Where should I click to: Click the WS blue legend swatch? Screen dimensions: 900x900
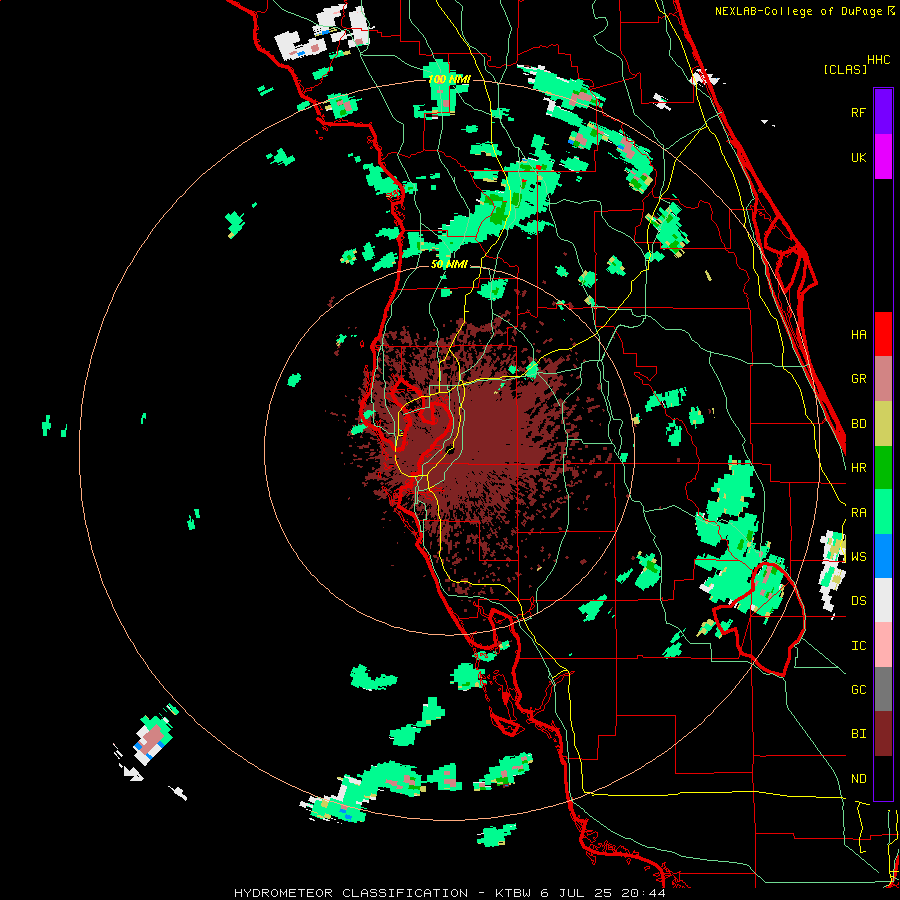(883, 556)
